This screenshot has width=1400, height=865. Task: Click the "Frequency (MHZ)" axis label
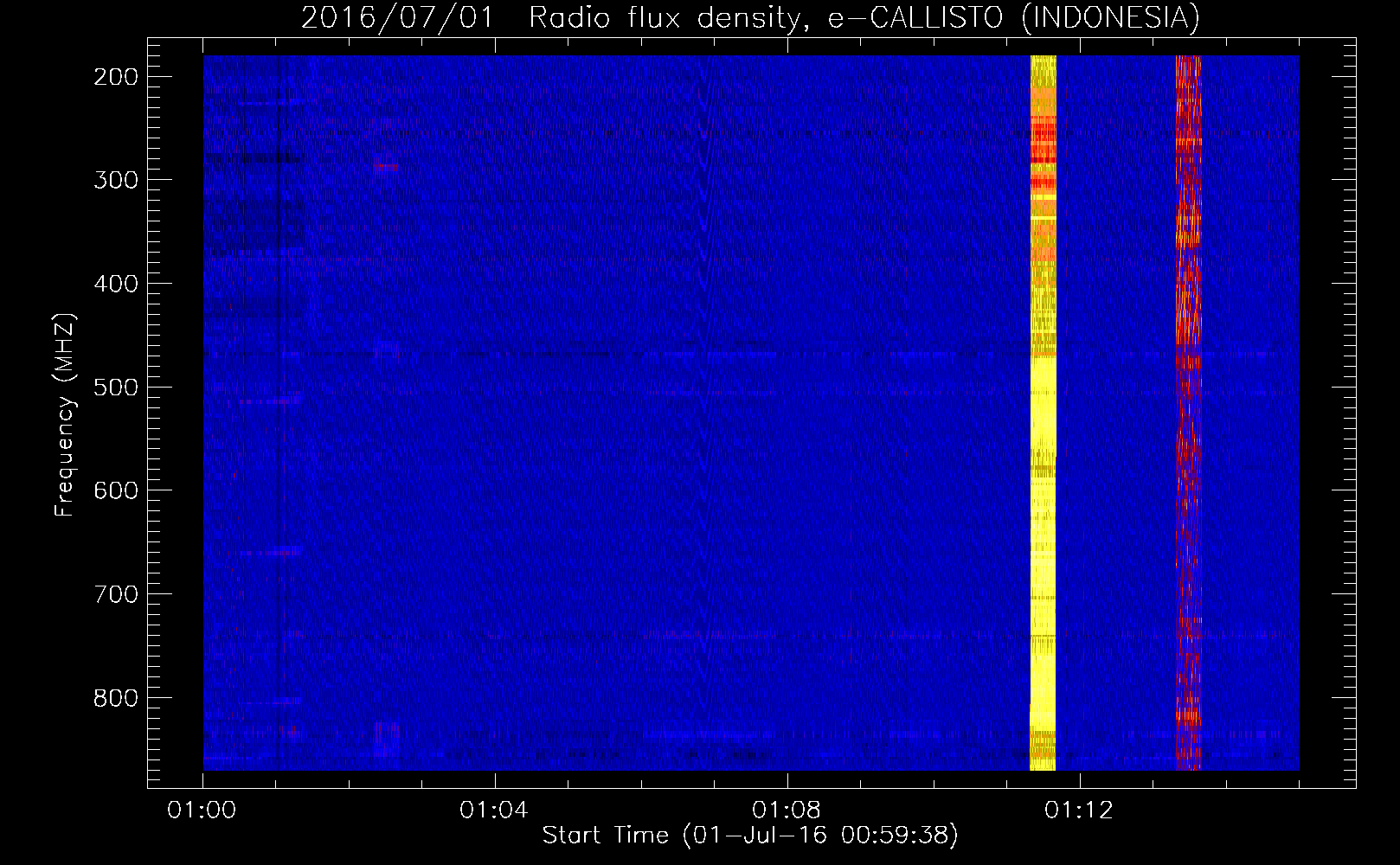[65, 414]
